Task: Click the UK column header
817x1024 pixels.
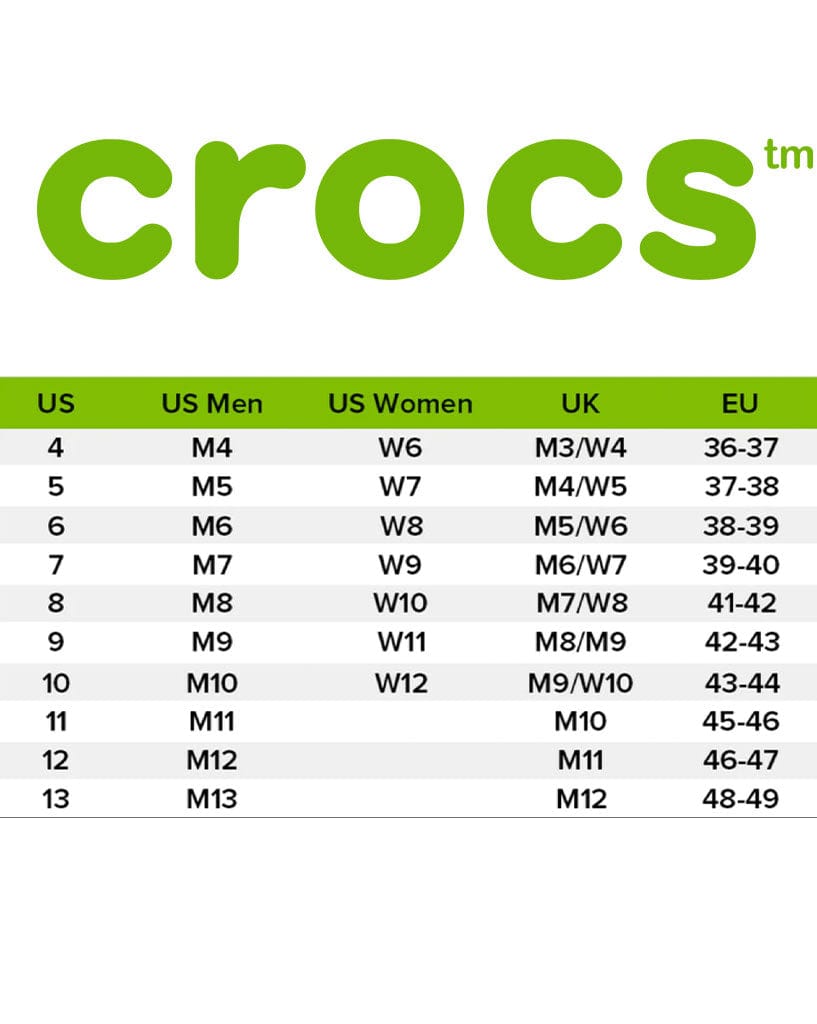Action: pos(581,404)
